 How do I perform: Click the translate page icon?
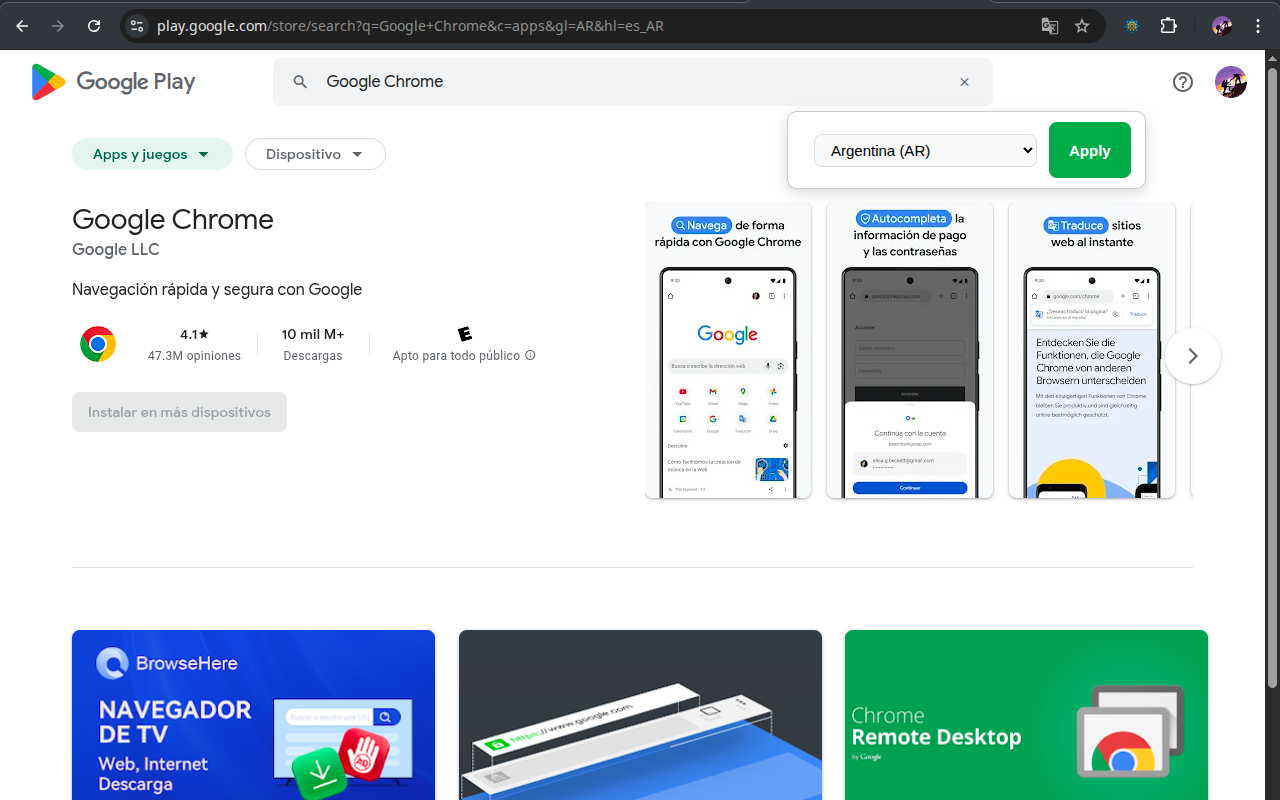1050,26
